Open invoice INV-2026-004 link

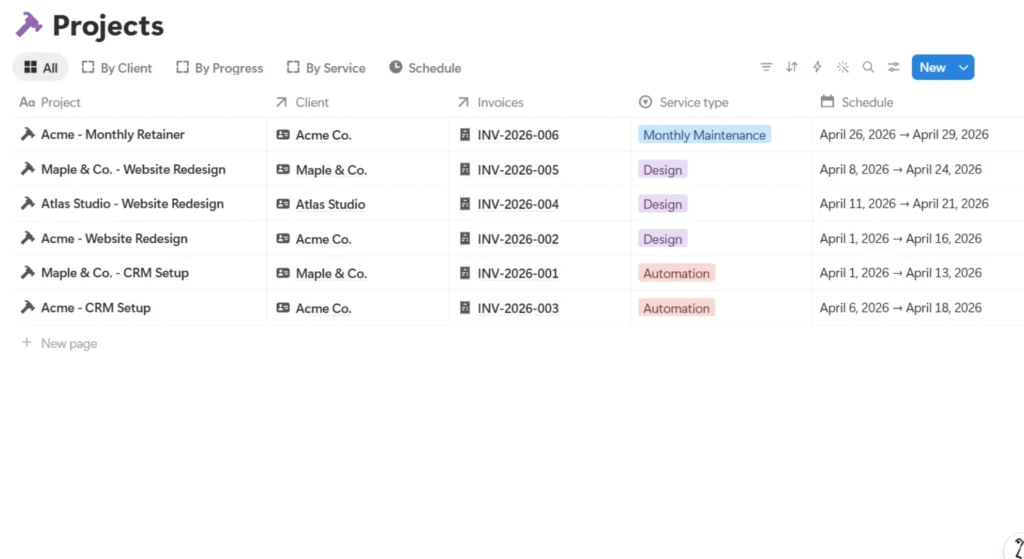click(518, 204)
